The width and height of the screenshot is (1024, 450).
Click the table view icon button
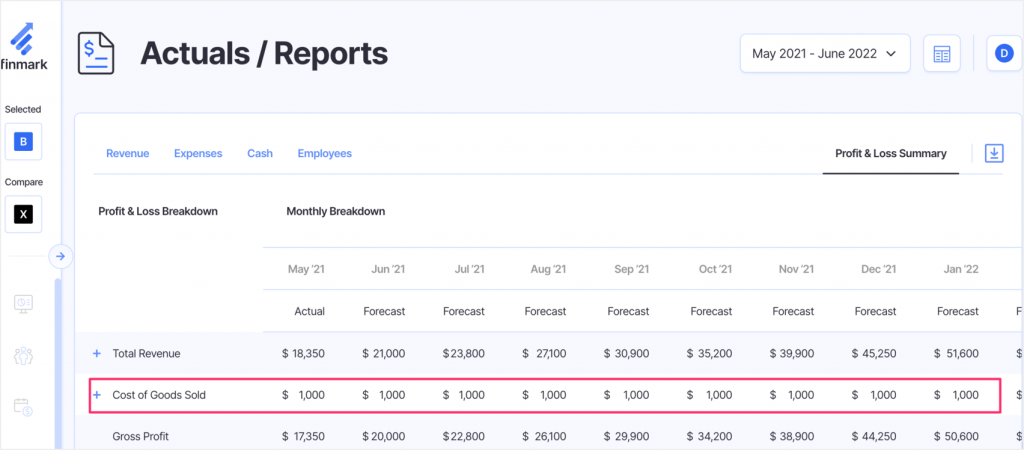[941, 54]
